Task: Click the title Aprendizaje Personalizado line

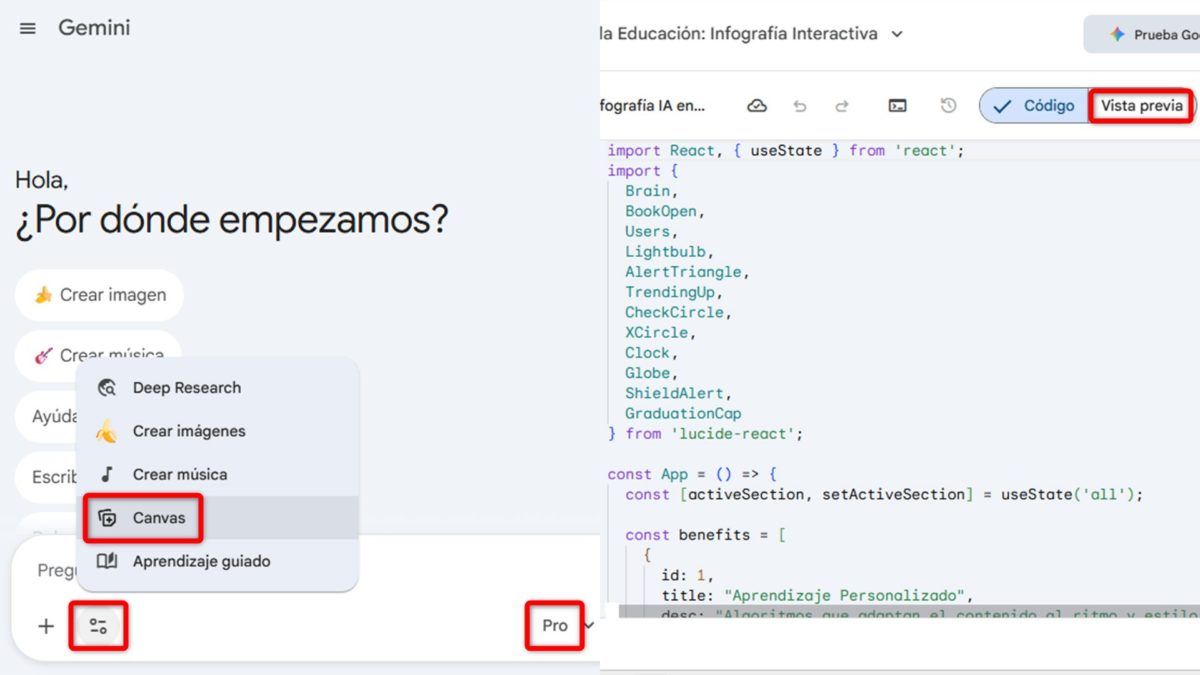Action: click(817, 595)
